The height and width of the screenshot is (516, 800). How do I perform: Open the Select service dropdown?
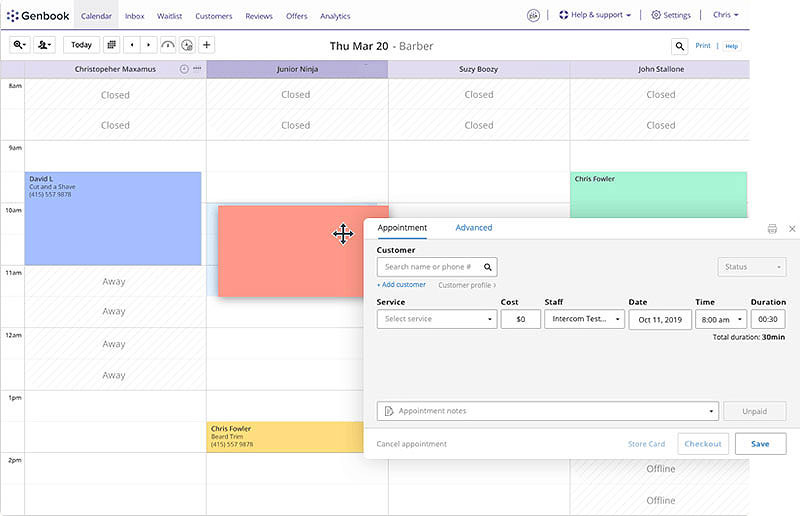437,319
